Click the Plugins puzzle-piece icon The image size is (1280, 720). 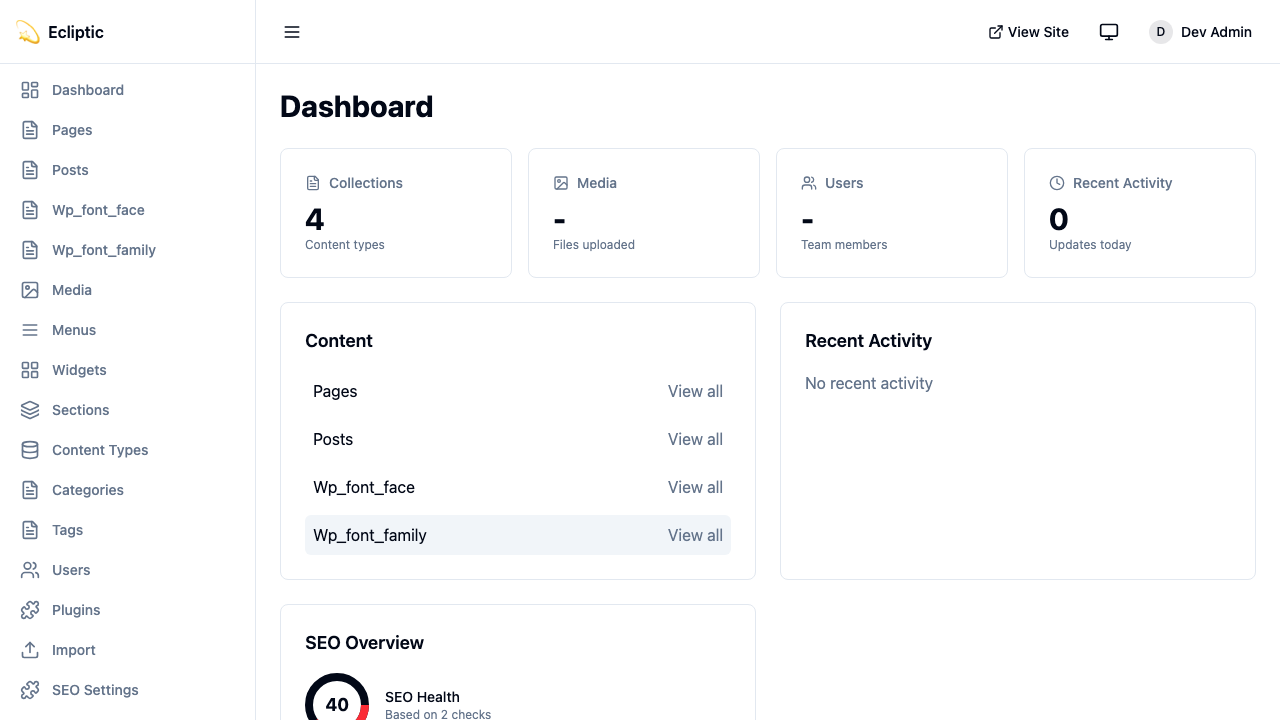point(29,610)
